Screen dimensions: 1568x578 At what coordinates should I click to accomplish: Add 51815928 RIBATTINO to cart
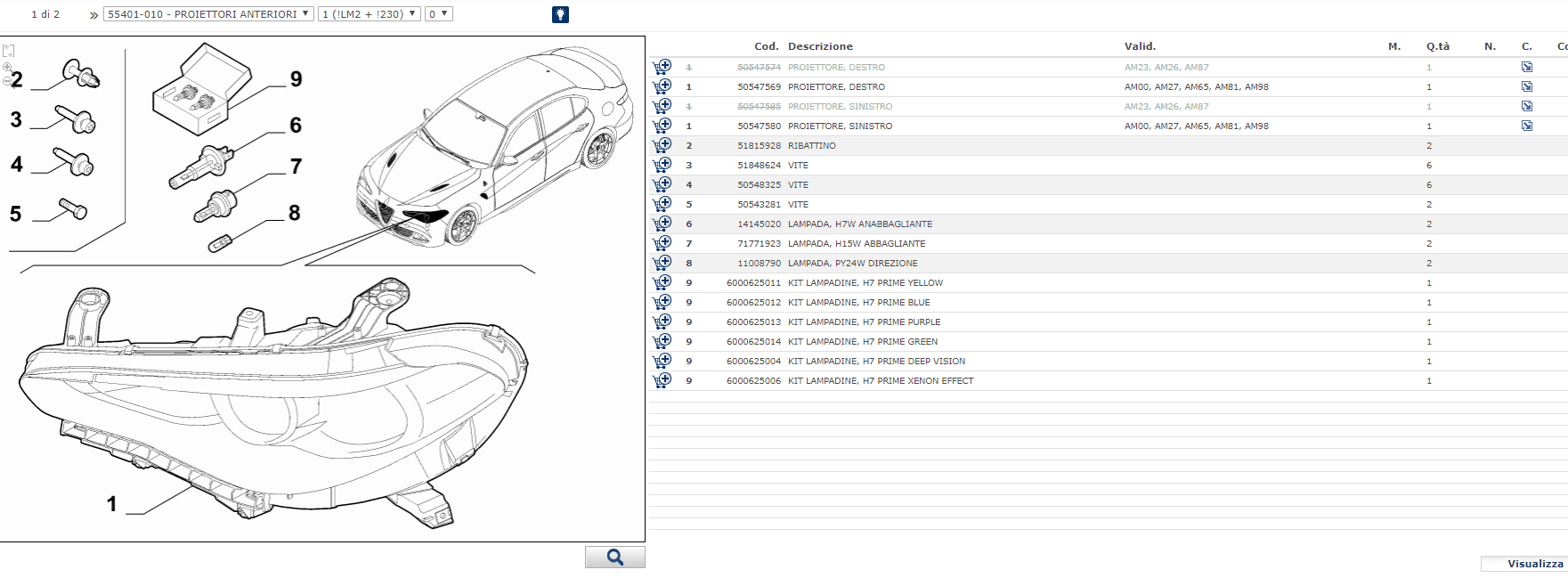pyautogui.click(x=662, y=145)
